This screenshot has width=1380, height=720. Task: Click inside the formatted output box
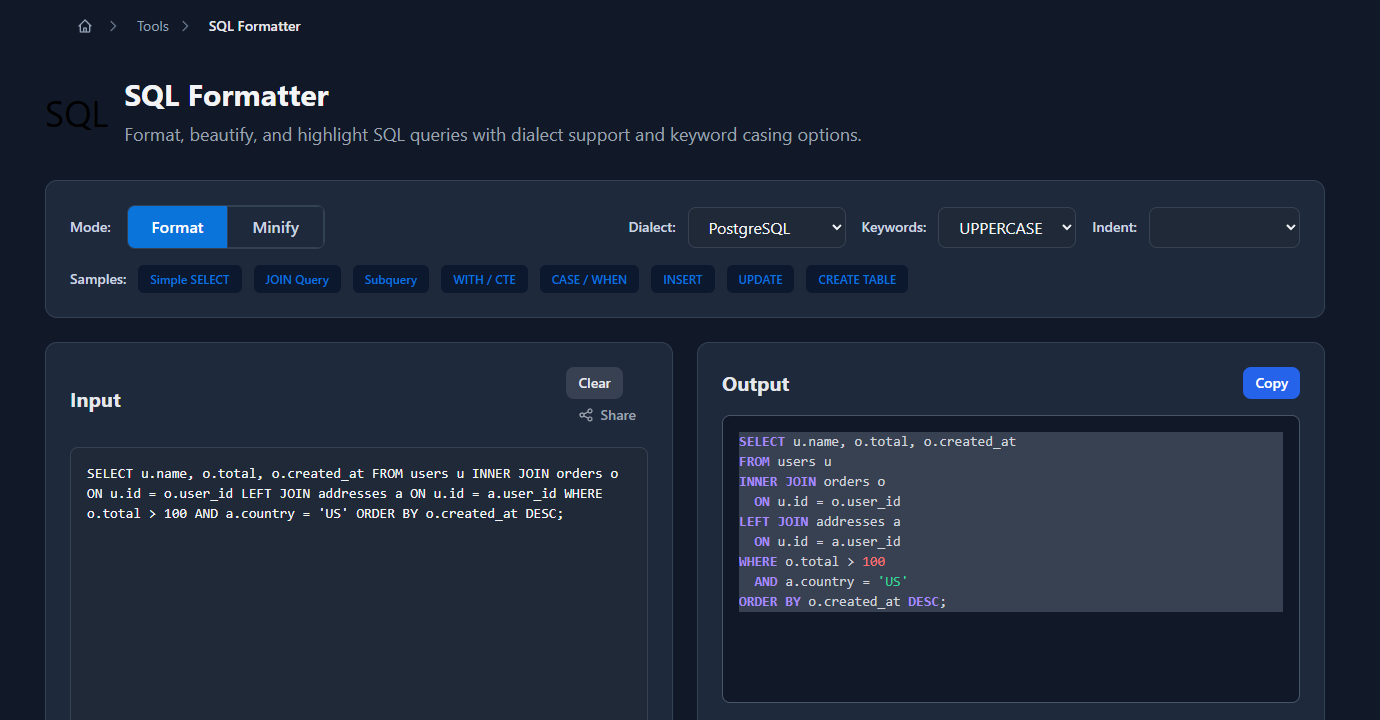[x=1011, y=559]
